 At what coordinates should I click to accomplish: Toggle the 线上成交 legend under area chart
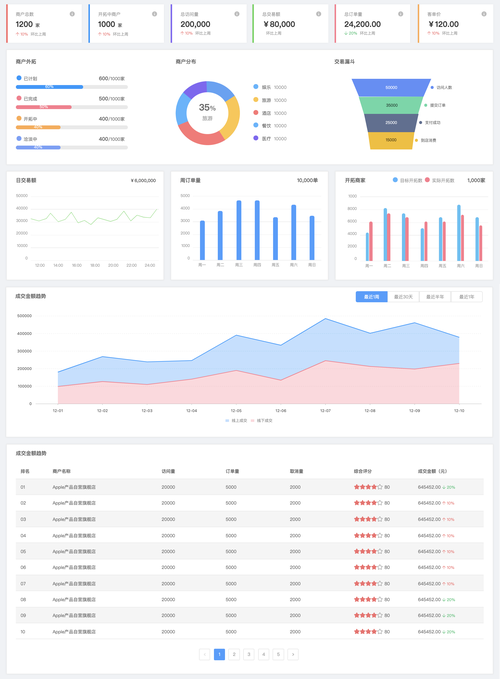[x=236, y=420]
